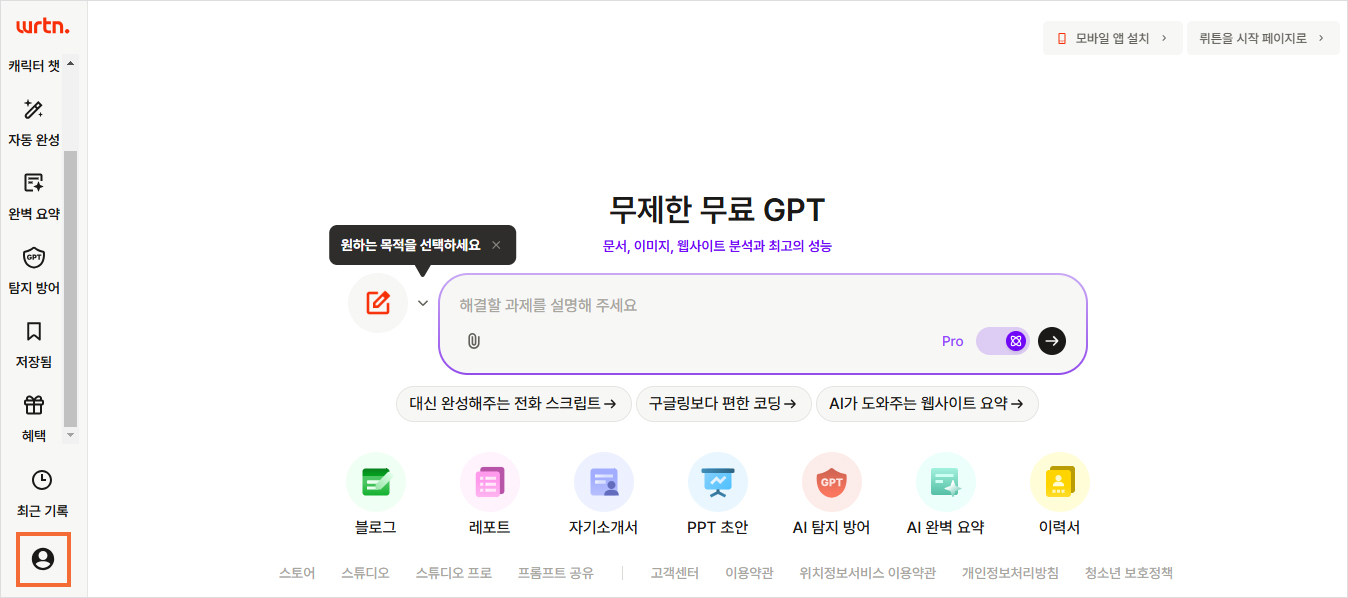Close the 원하는 목적을 선택하세요 tooltip

tap(496, 245)
